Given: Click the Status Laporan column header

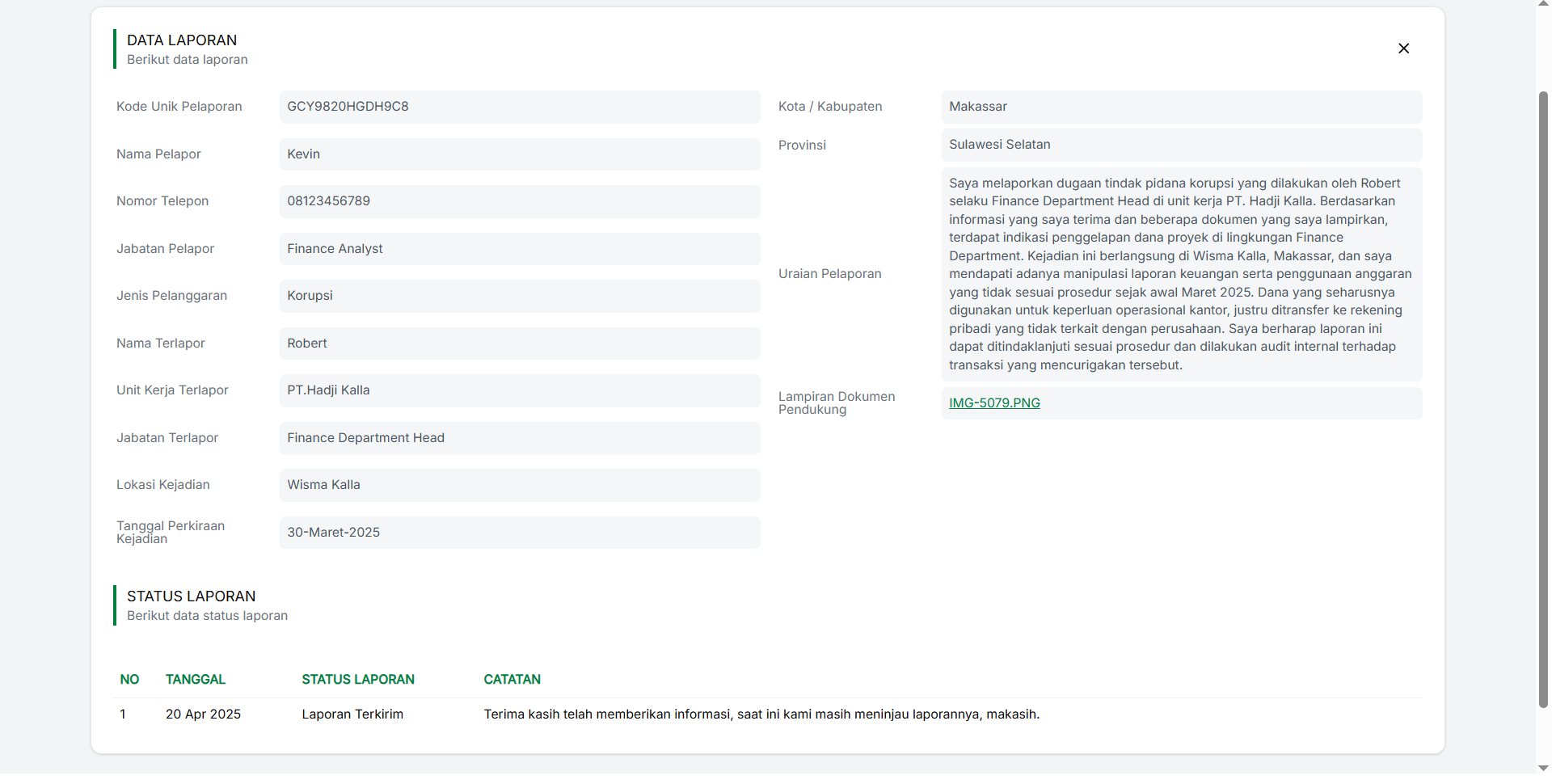Looking at the screenshot, I should click(x=357, y=680).
